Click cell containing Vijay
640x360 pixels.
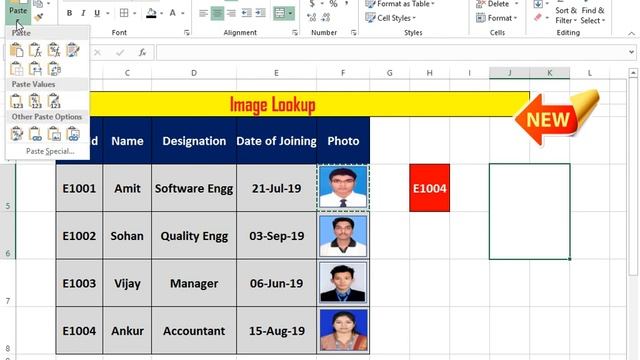click(127, 283)
